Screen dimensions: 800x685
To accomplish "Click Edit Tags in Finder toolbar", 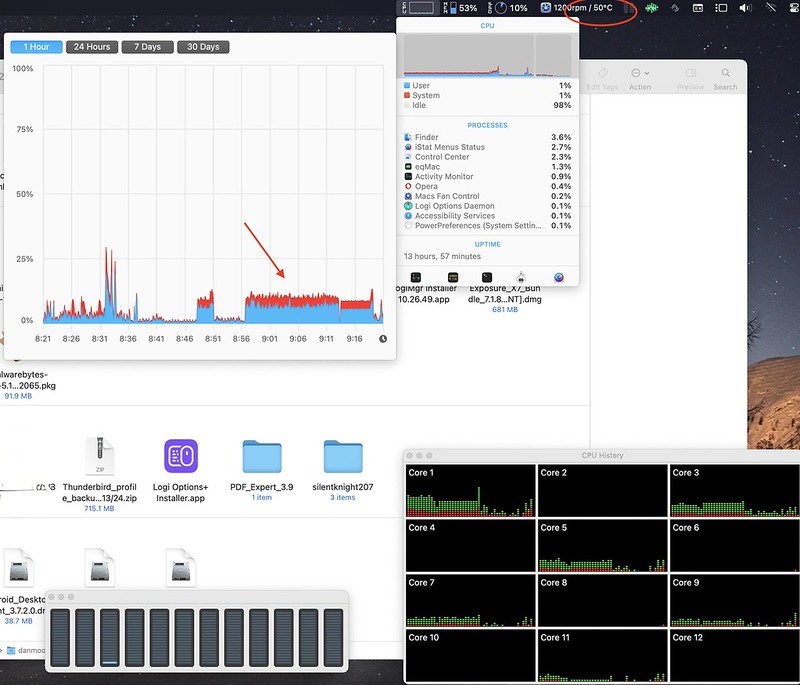I will pyautogui.click(x=602, y=80).
